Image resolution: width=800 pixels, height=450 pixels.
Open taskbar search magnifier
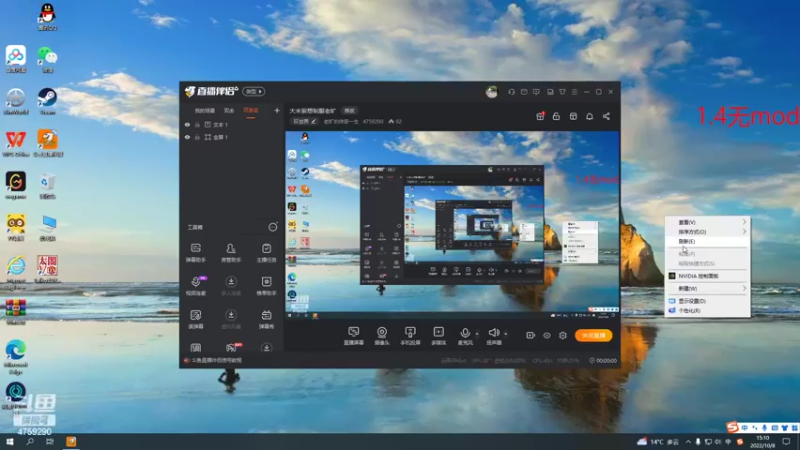pos(30,442)
